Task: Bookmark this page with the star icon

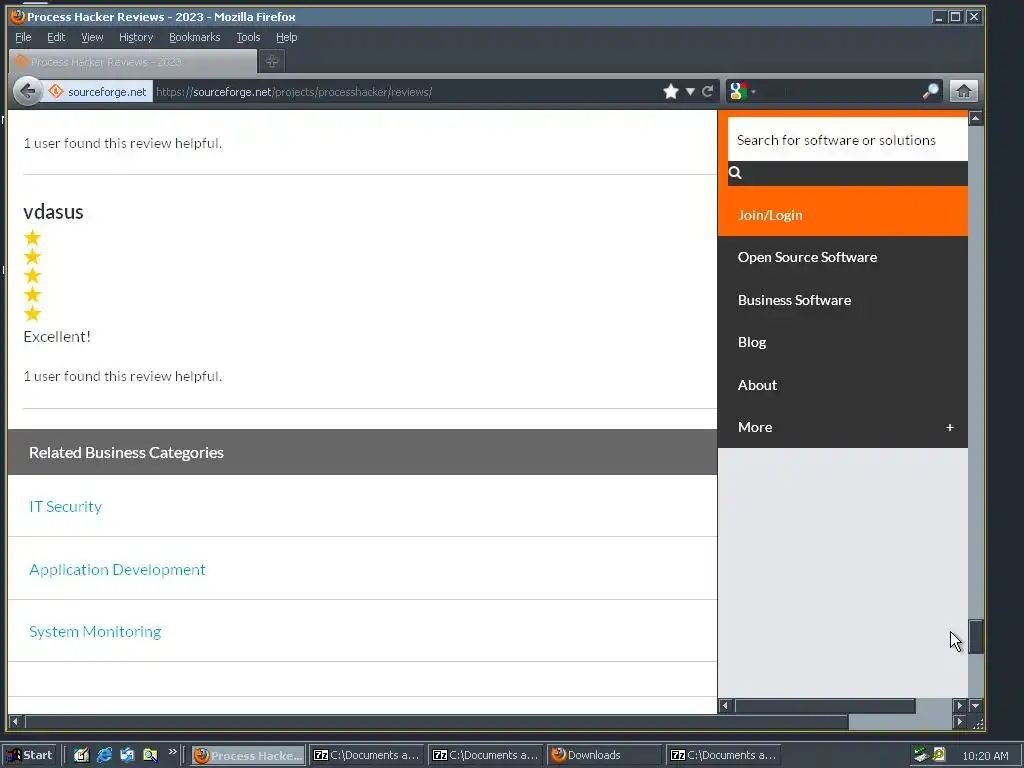Action: [671, 91]
